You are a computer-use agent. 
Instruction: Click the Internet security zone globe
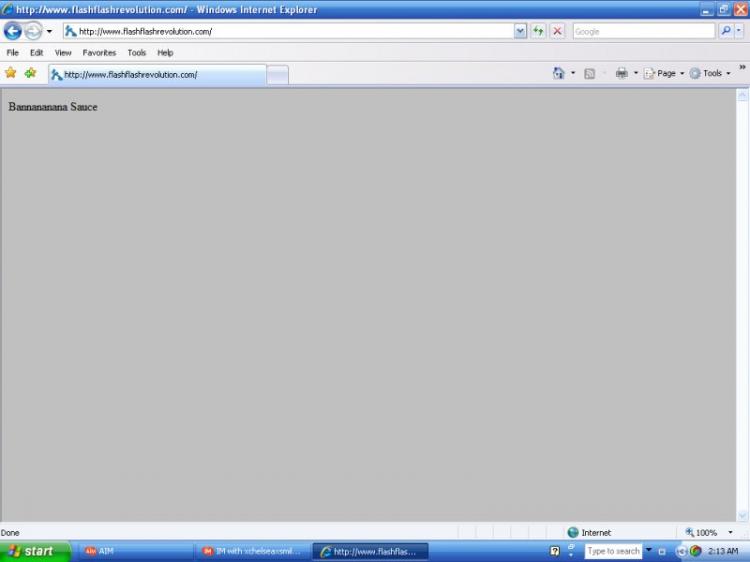[573, 532]
